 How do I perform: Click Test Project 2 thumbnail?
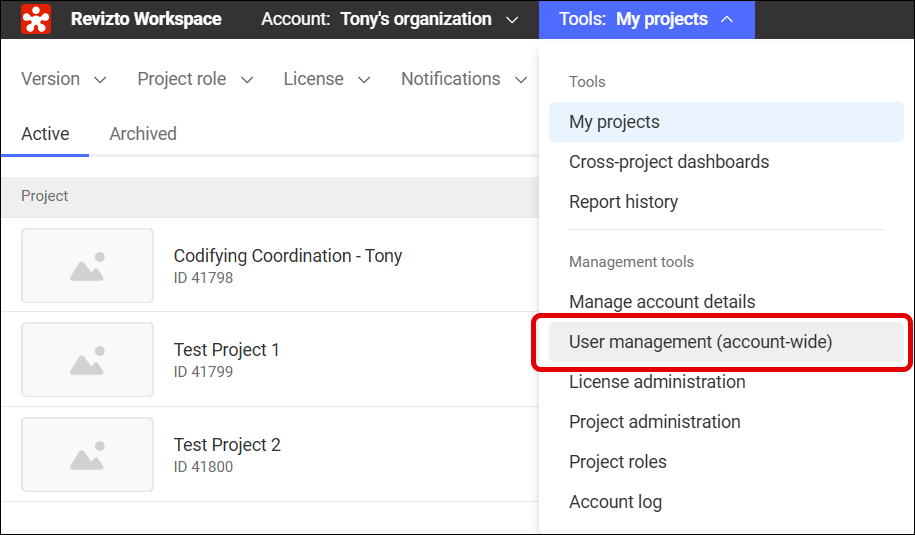[88, 454]
